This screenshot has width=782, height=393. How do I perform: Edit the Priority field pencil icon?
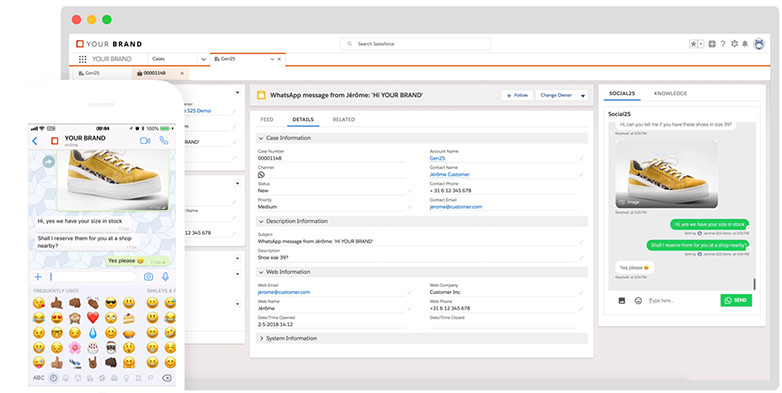[x=409, y=207]
